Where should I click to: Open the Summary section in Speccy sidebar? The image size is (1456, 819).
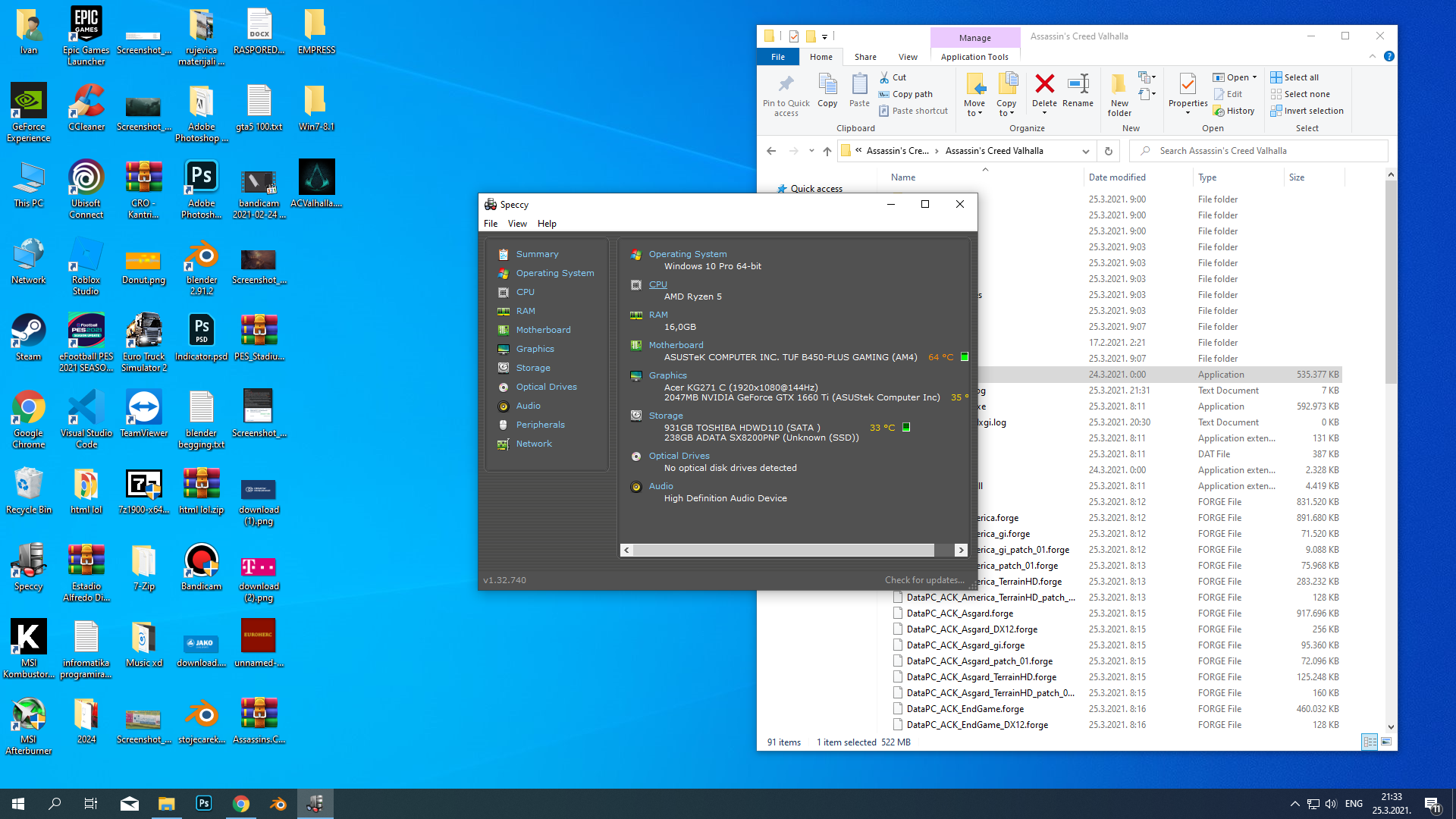(x=537, y=254)
